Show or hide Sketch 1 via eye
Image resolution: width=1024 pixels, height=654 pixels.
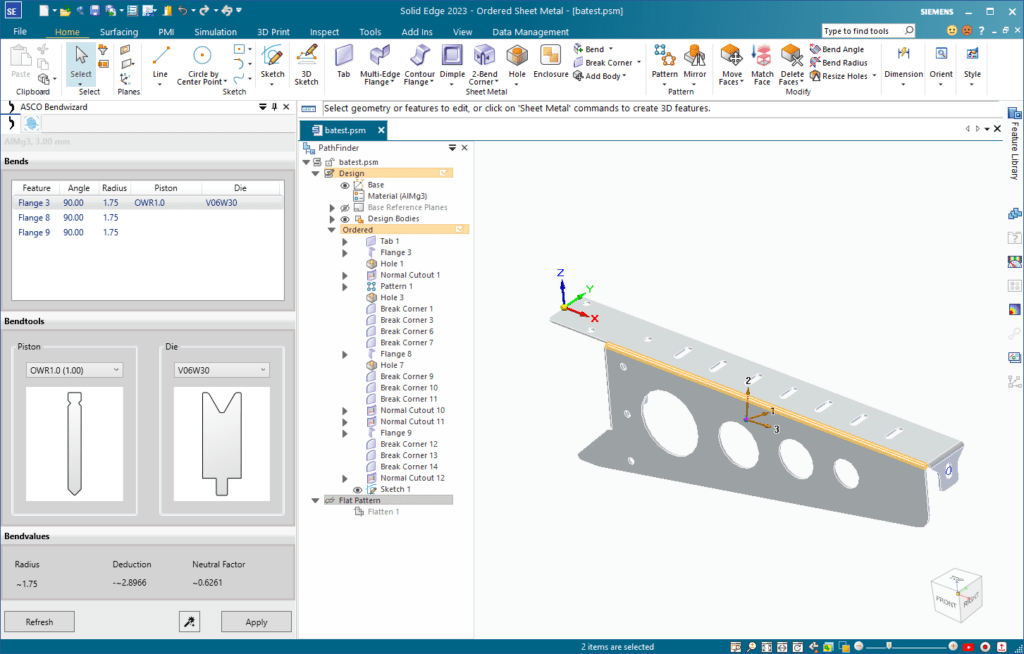click(357, 489)
